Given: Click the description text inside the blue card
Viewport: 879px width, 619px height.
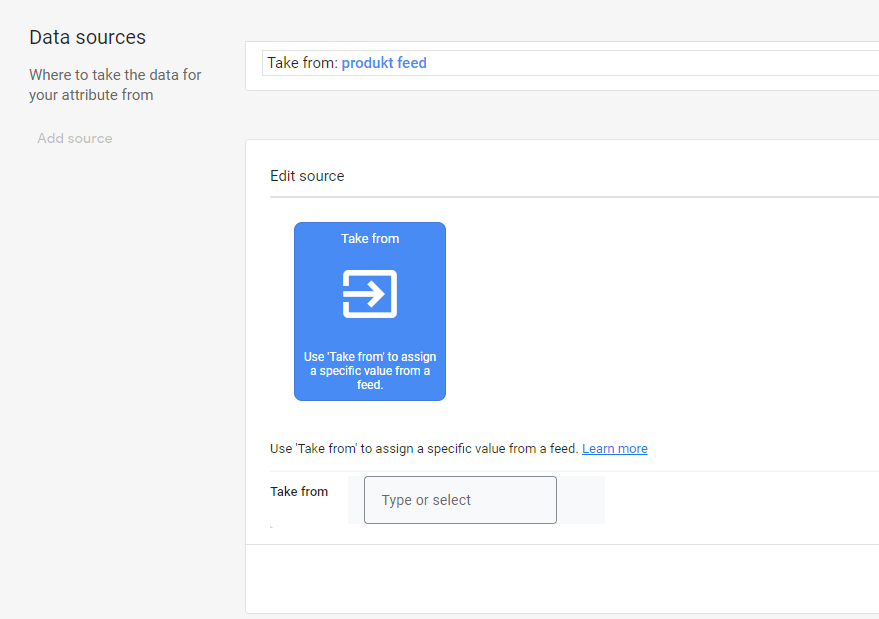Looking at the screenshot, I should pos(370,370).
